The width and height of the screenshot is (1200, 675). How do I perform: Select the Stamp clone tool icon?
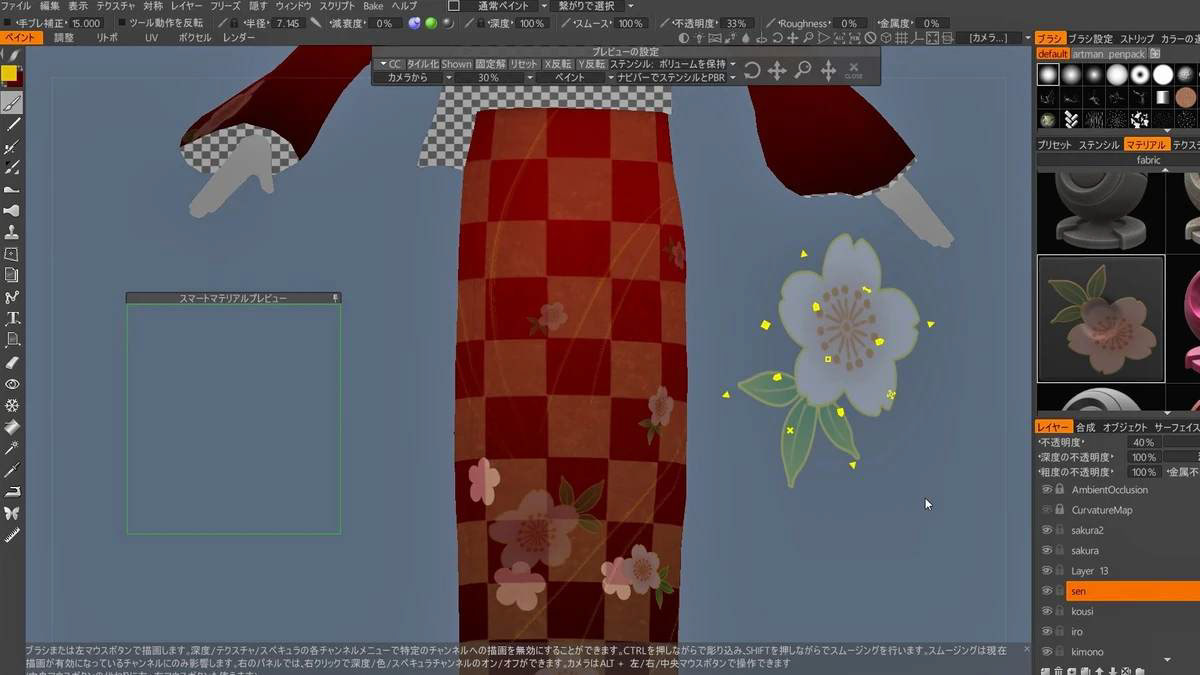[x=12, y=232]
